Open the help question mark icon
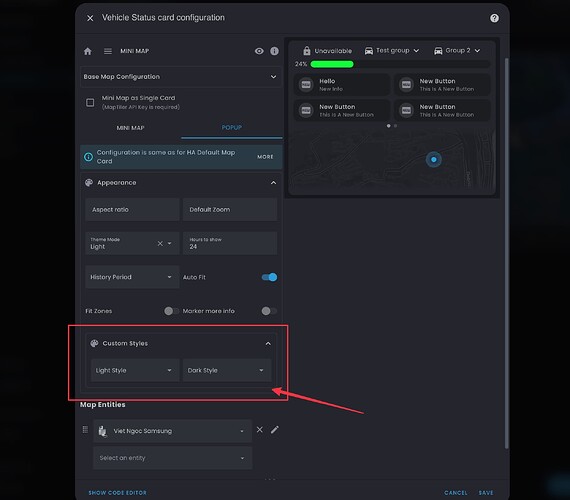 pyautogui.click(x=494, y=18)
